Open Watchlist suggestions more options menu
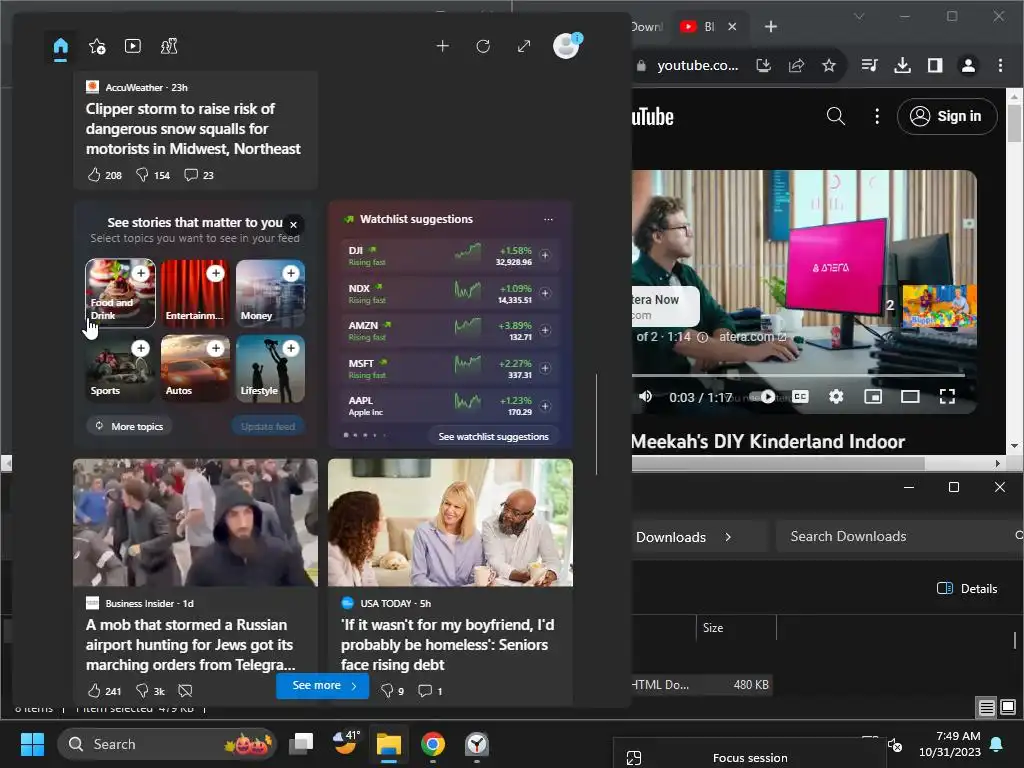The height and width of the screenshot is (768, 1024). coord(549,219)
